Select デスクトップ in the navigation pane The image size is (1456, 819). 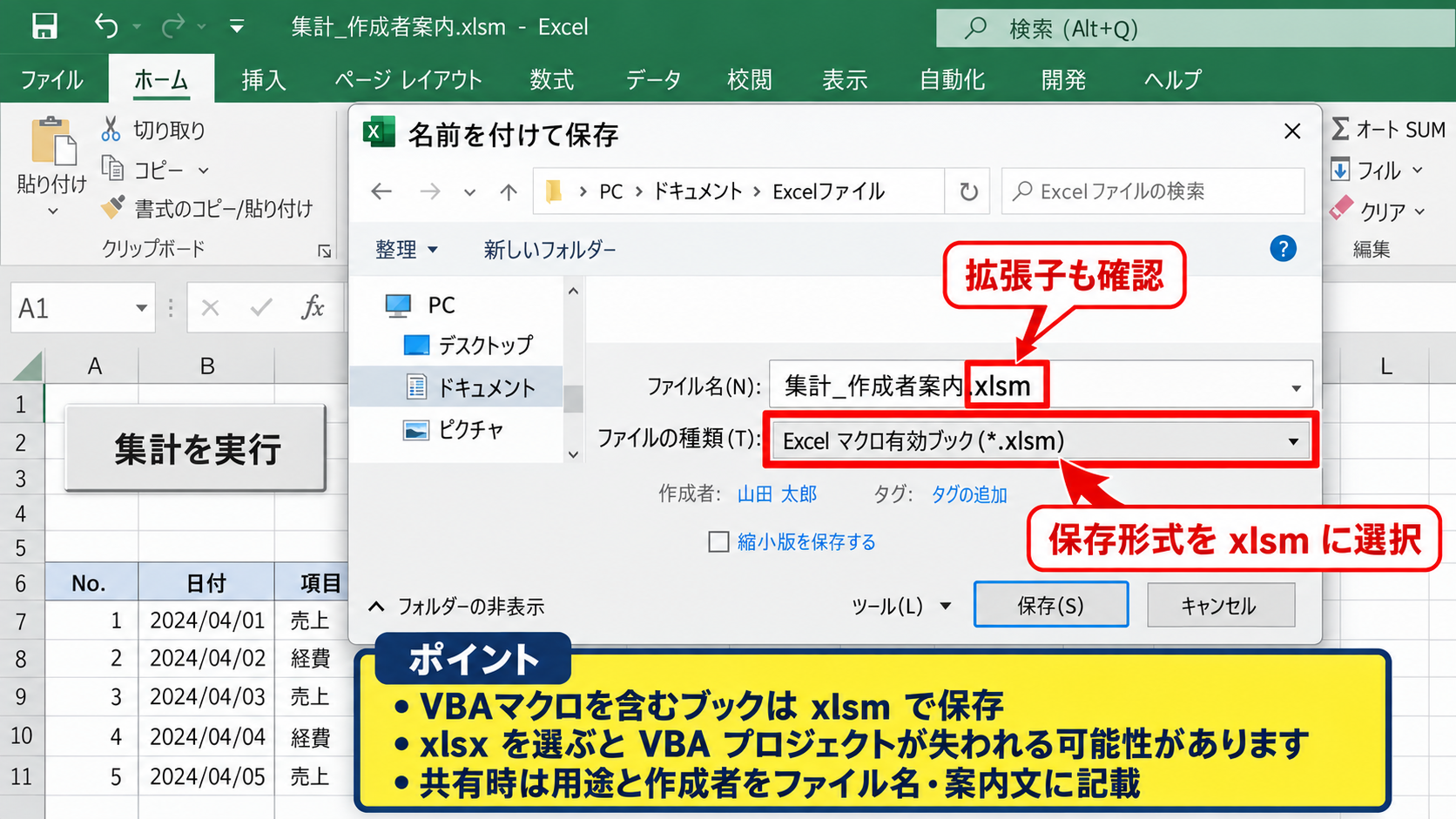(468, 346)
